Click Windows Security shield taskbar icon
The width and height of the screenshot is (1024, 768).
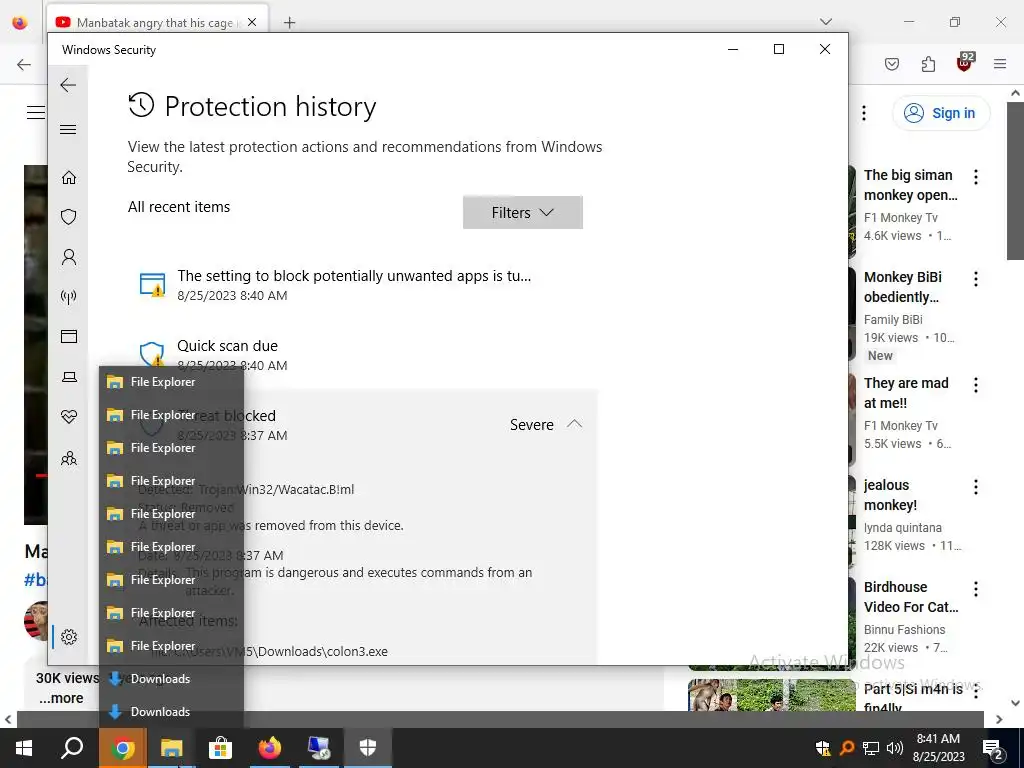tap(368, 748)
